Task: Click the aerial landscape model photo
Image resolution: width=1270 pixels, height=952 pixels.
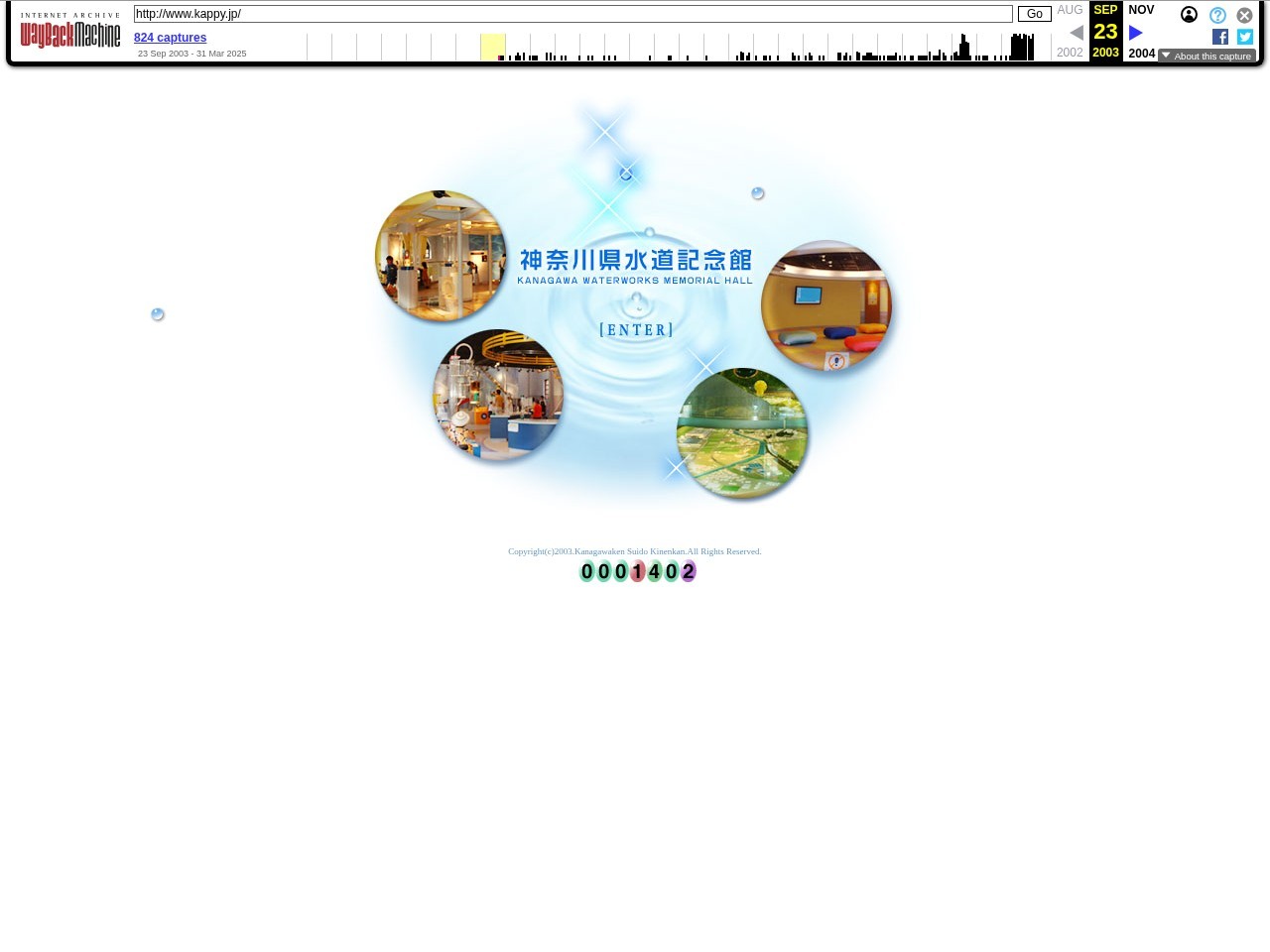Action: 742,432
